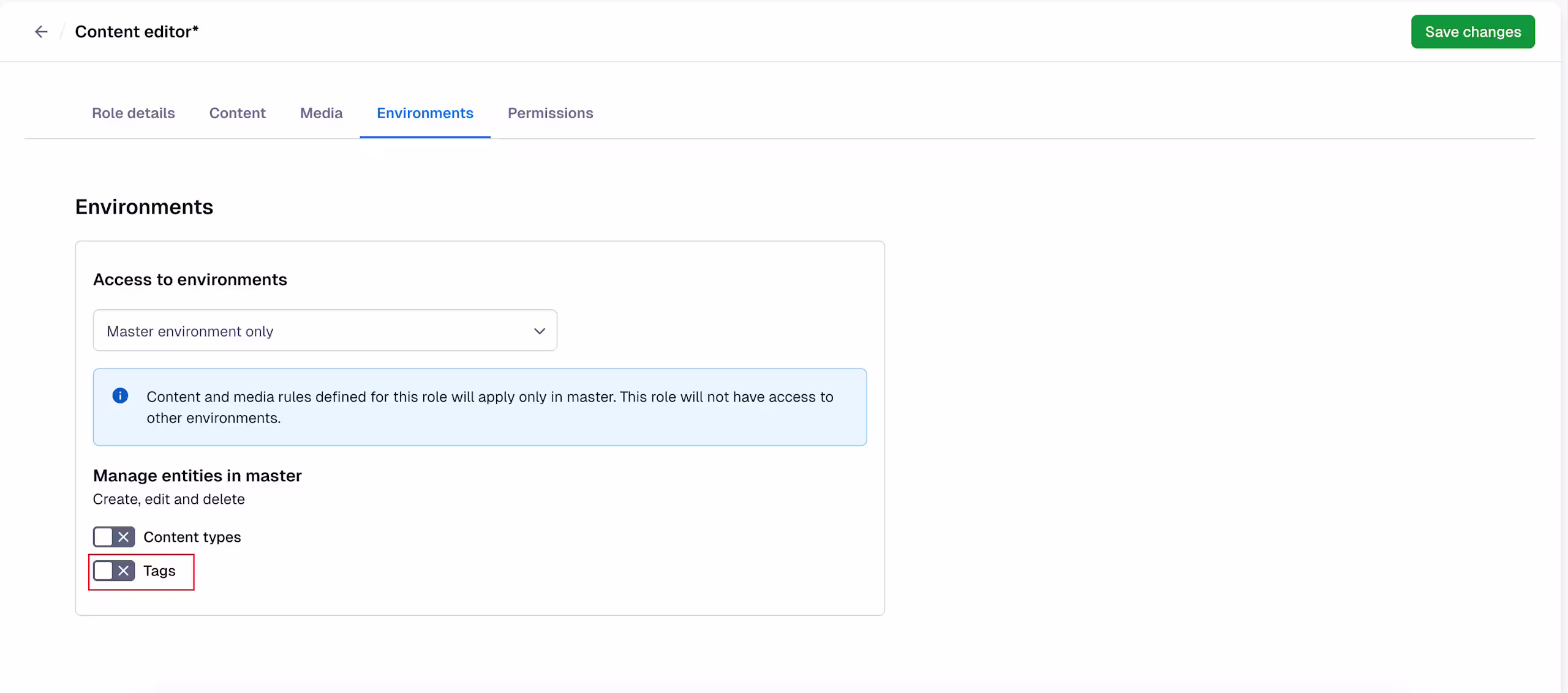The height and width of the screenshot is (693, 1568).
Task: Click the info message about master rules
Action: (x=490, y=407)
